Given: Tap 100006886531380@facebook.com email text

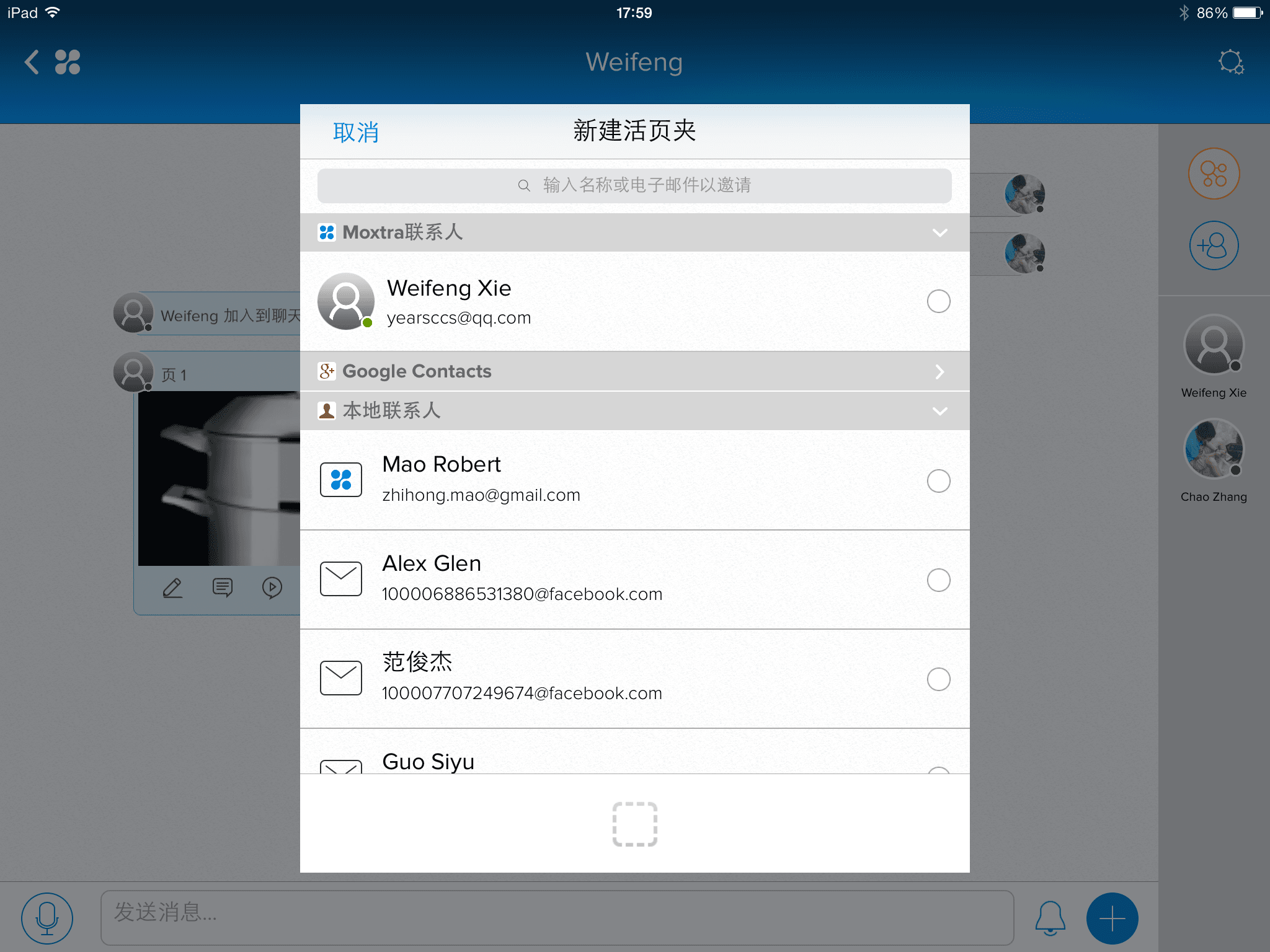Looking at the screenshot, I should pos(522,594).
